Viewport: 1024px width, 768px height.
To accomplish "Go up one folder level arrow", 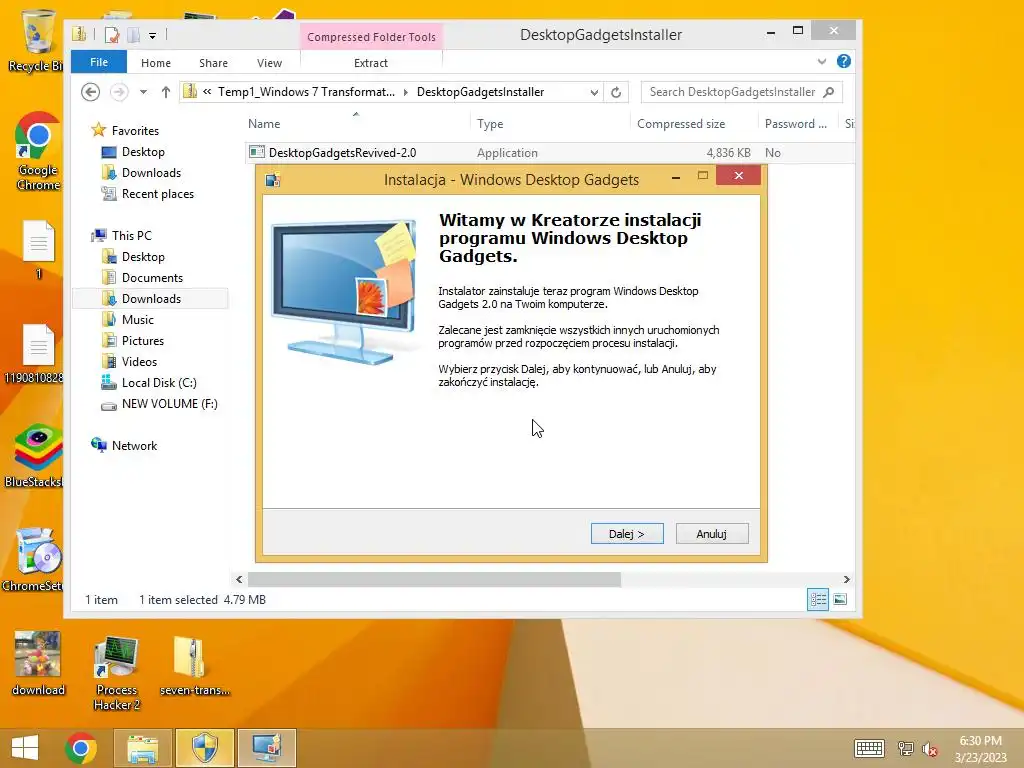I will [166, 92].
